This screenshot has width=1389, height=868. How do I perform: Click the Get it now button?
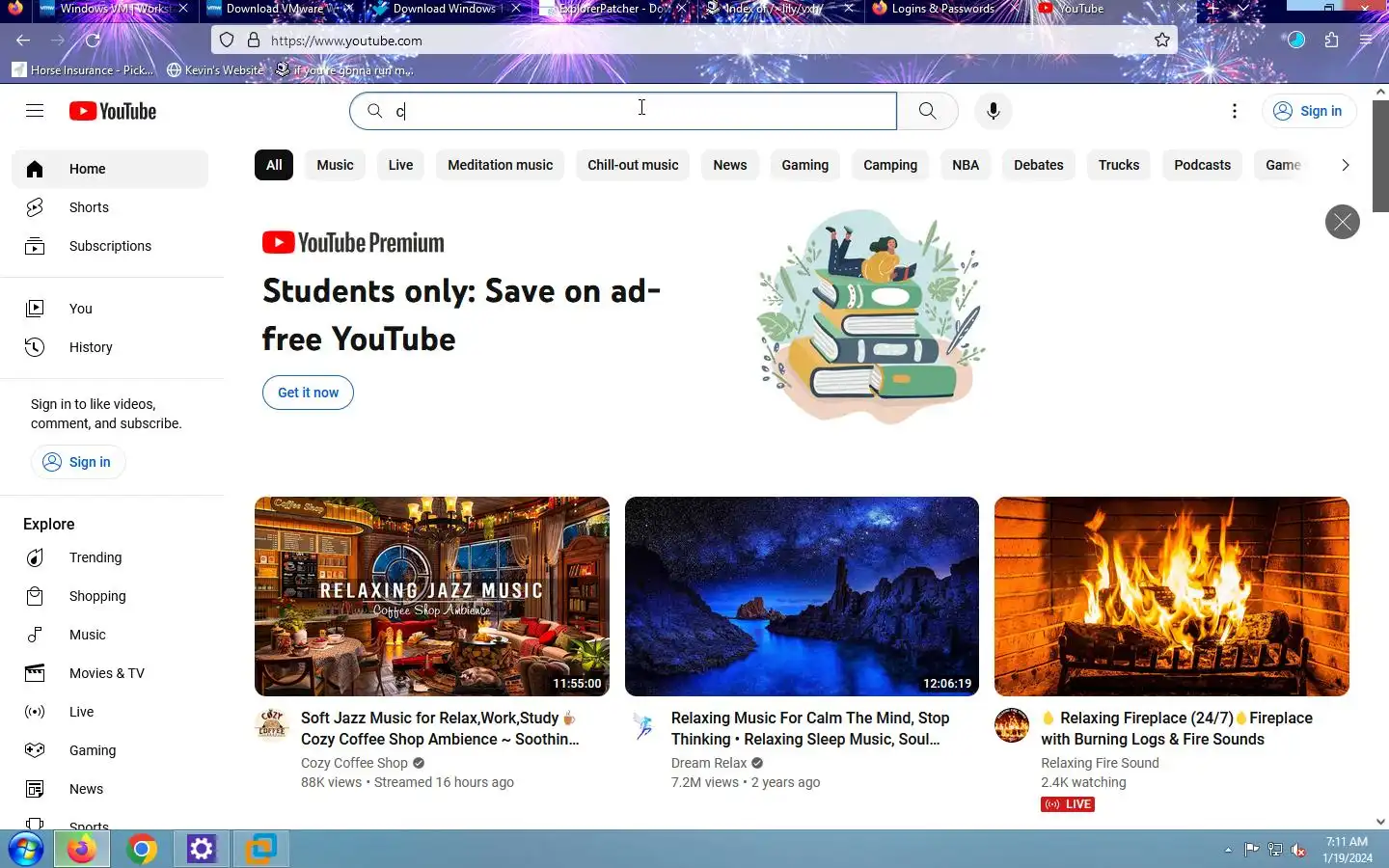point(308,393)
